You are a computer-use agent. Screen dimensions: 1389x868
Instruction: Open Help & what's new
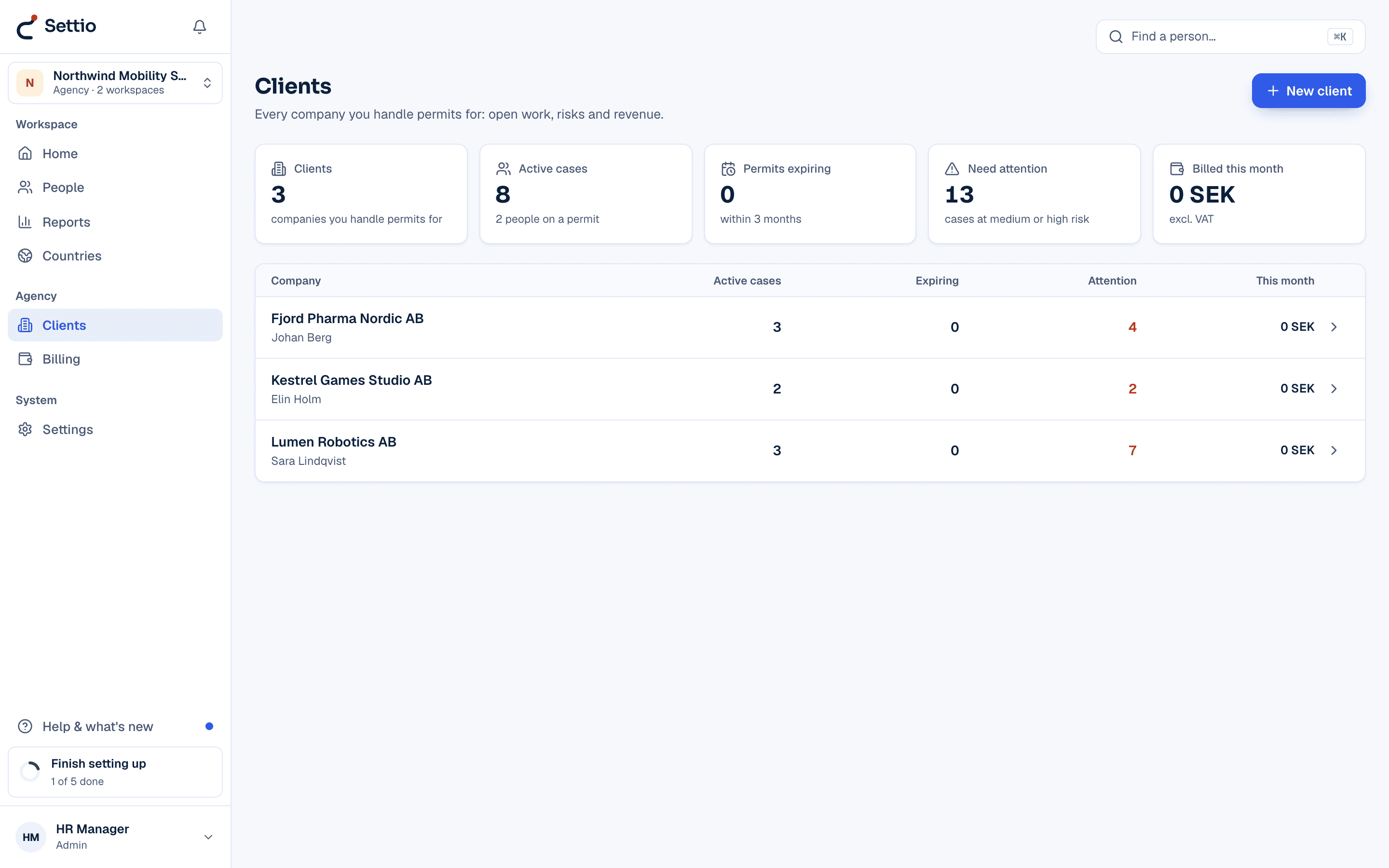click(x=115, y=726)
